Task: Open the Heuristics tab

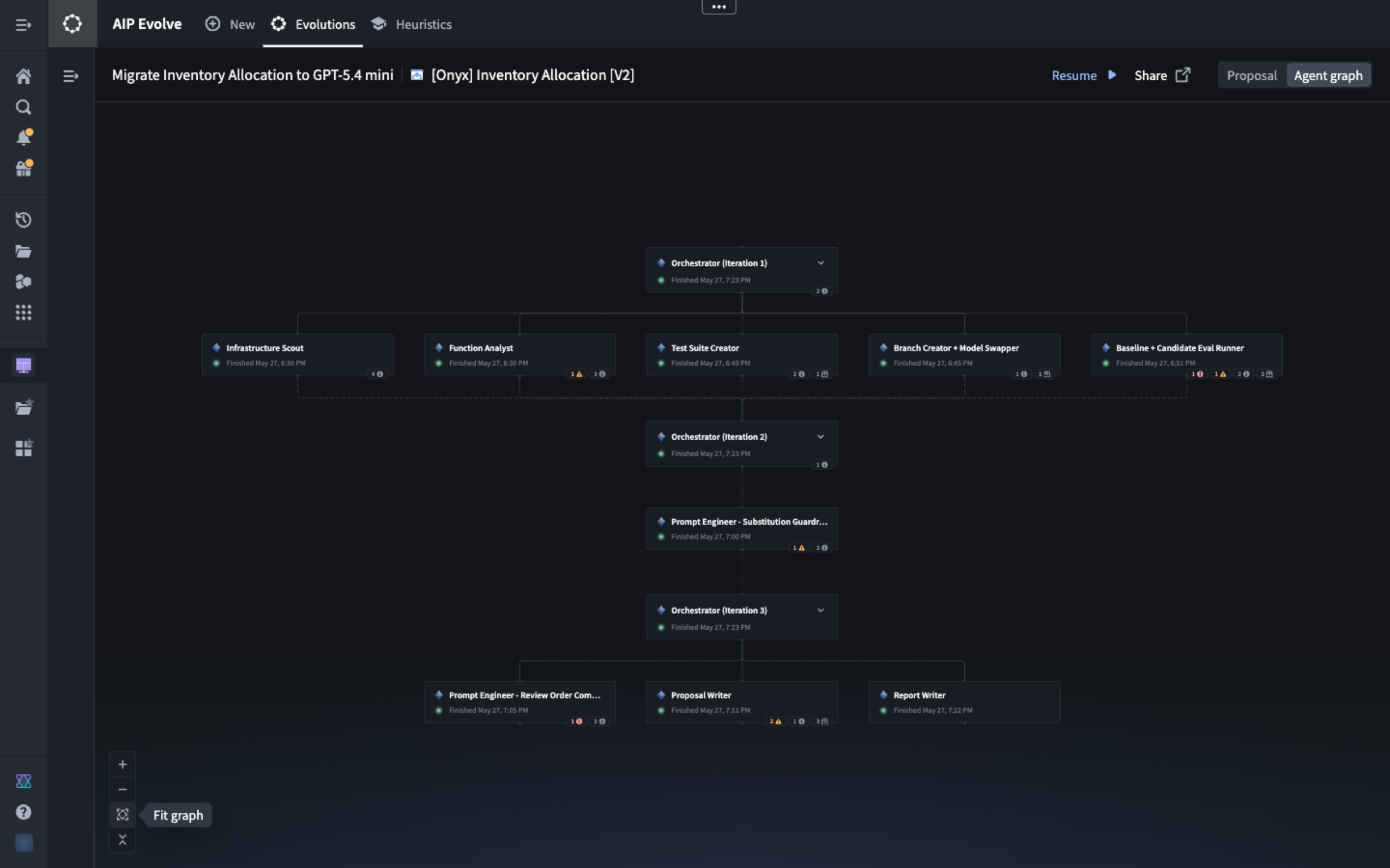Action: point(411,24)
